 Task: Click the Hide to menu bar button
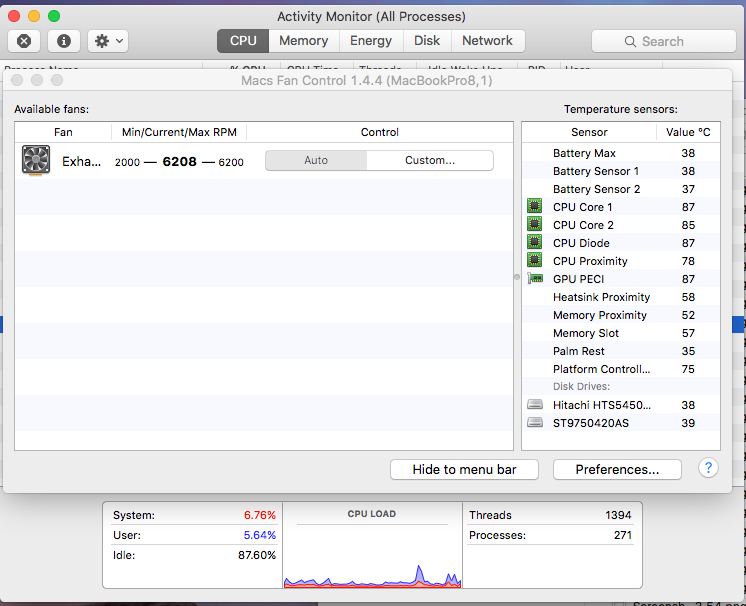point(464,469)
